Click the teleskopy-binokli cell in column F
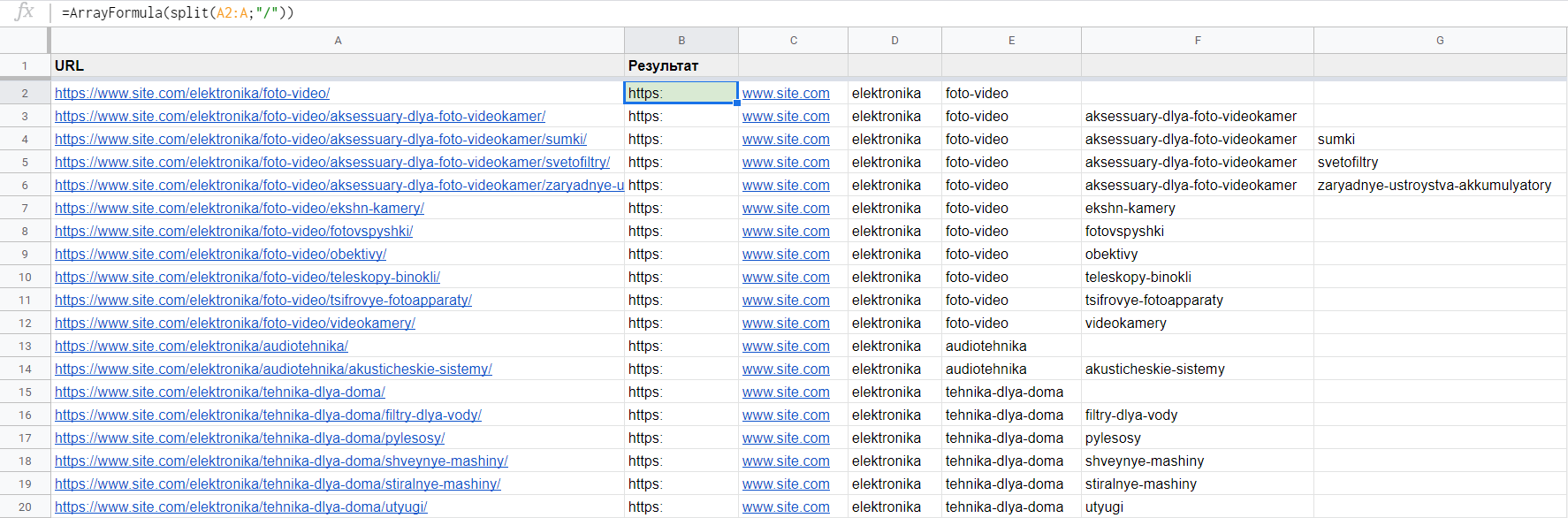The image size is (1568, 518). [1198, 277]
